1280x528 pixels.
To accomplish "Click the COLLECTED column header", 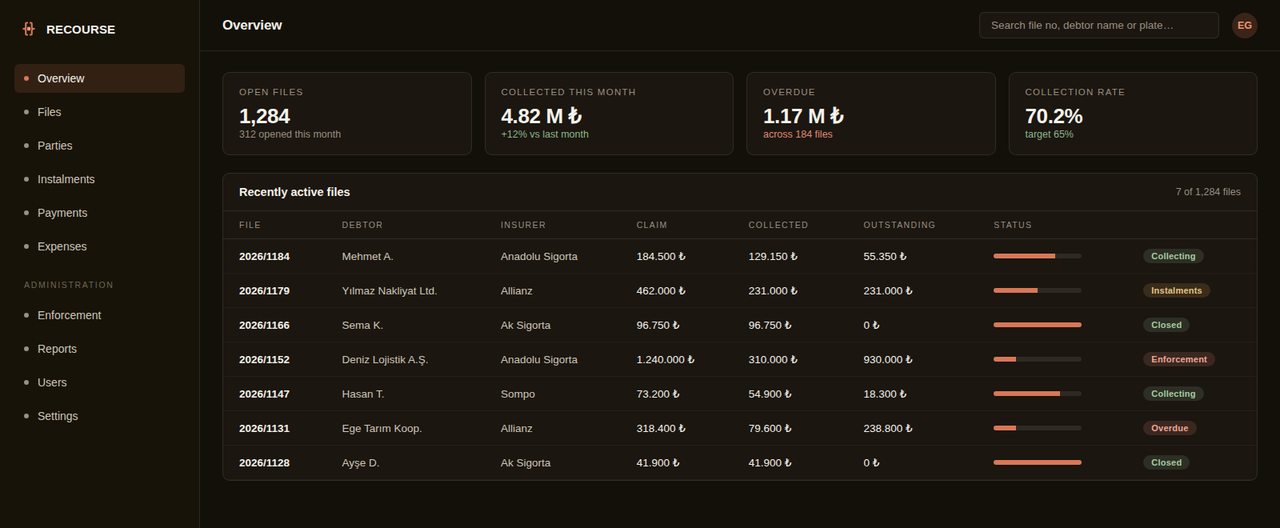I will (778, 225).
